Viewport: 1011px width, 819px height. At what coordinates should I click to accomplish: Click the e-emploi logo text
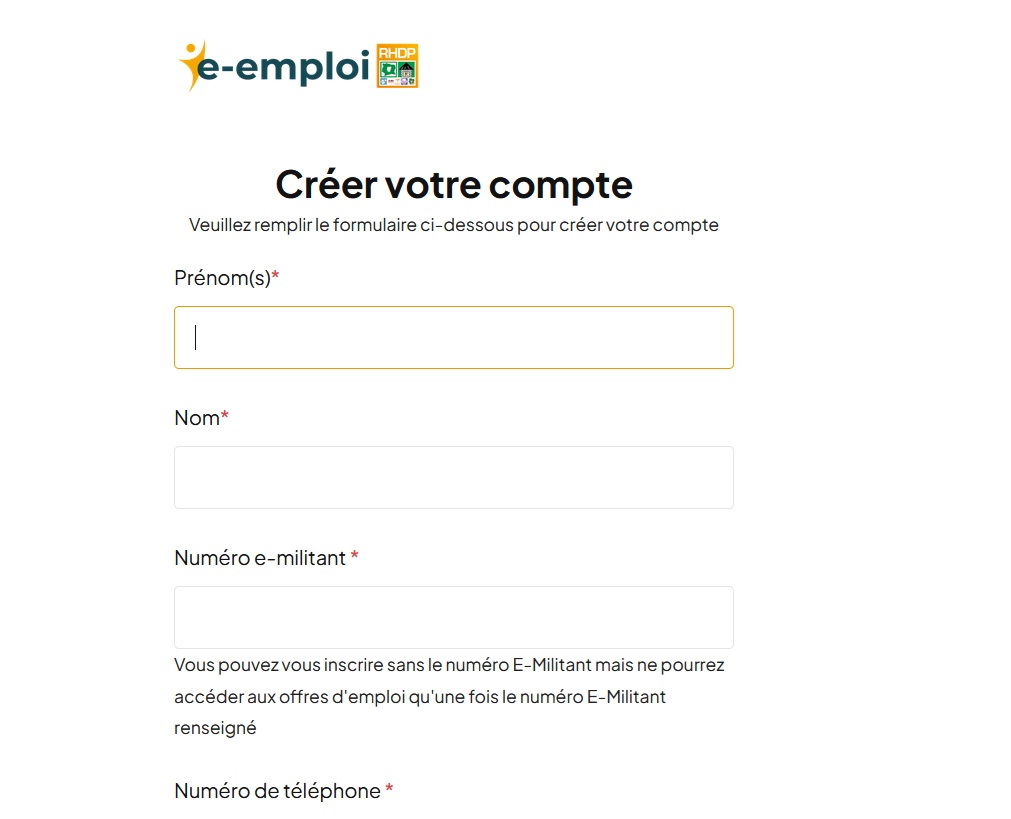click(282, 66)
